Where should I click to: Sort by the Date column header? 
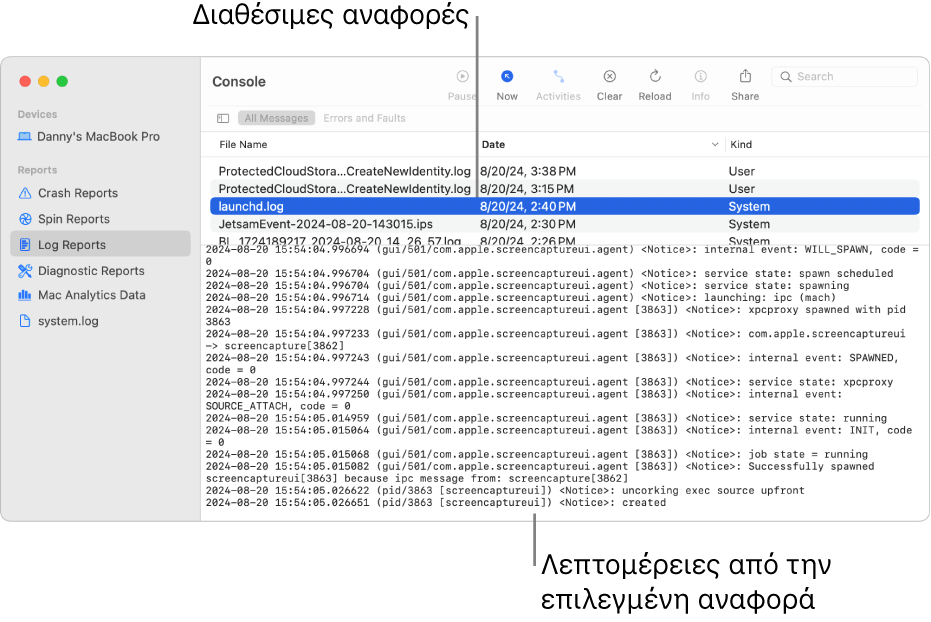(493, 144)
